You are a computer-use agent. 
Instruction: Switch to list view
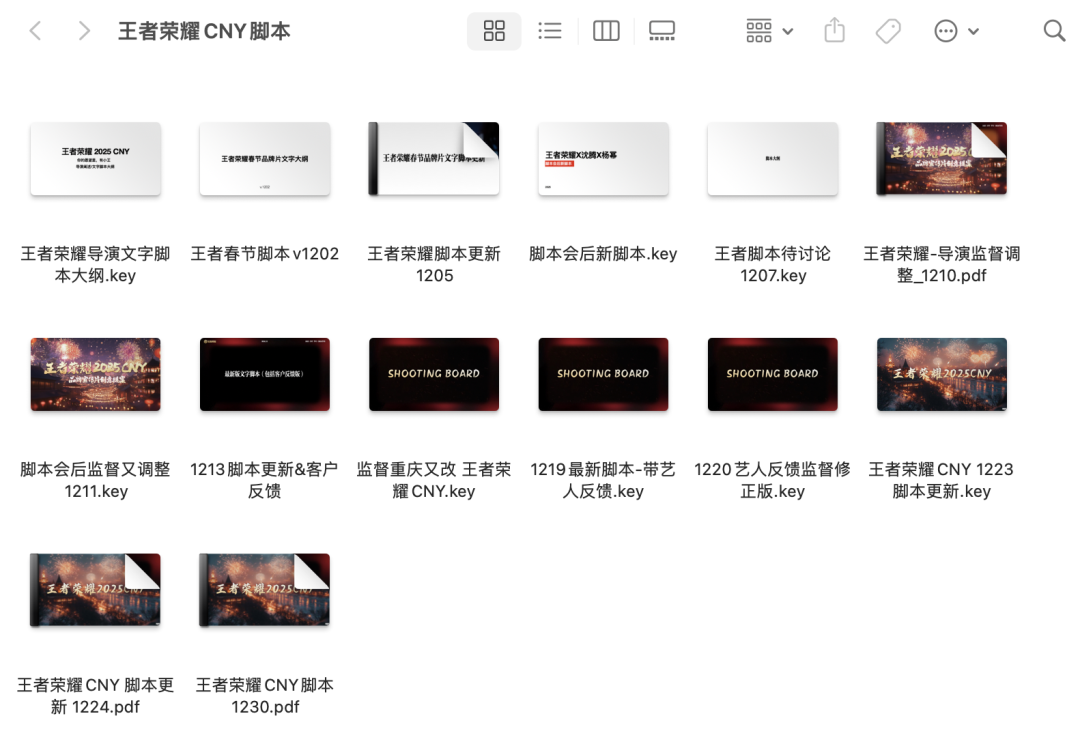[x=550, y=31]
